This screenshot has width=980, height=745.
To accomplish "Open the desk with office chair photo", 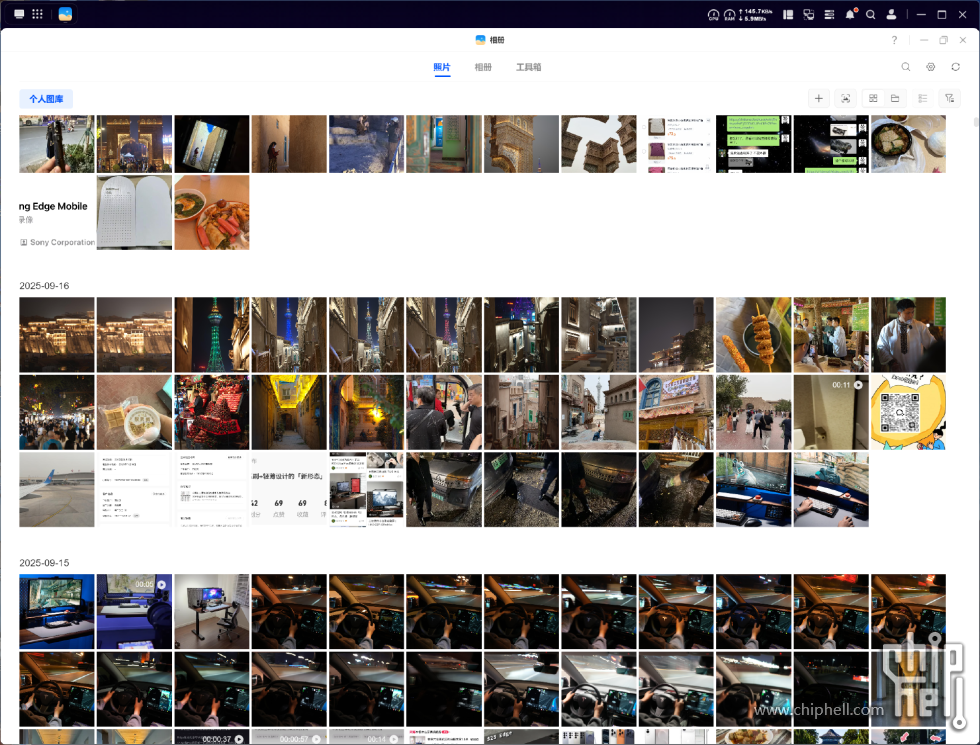I will pos(212,611).
